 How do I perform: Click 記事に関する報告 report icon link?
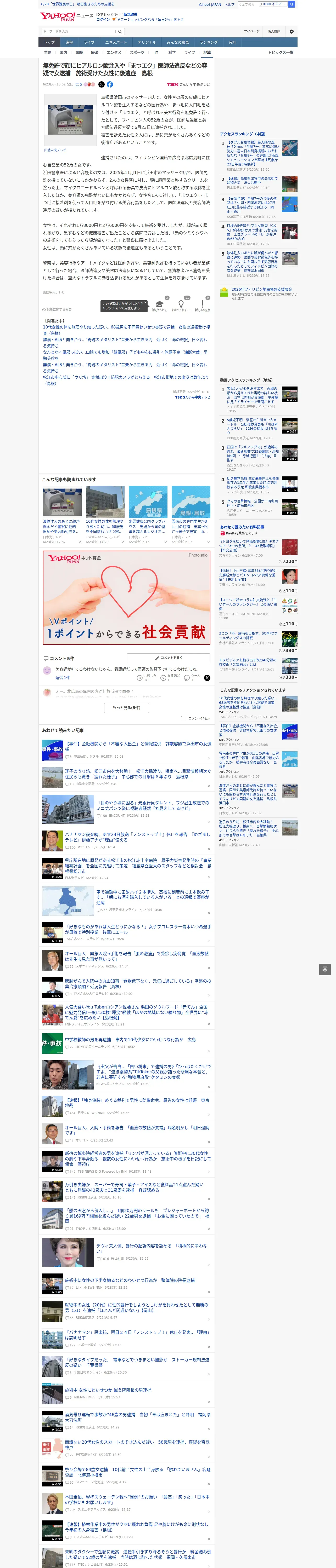(x=57, y=309)
